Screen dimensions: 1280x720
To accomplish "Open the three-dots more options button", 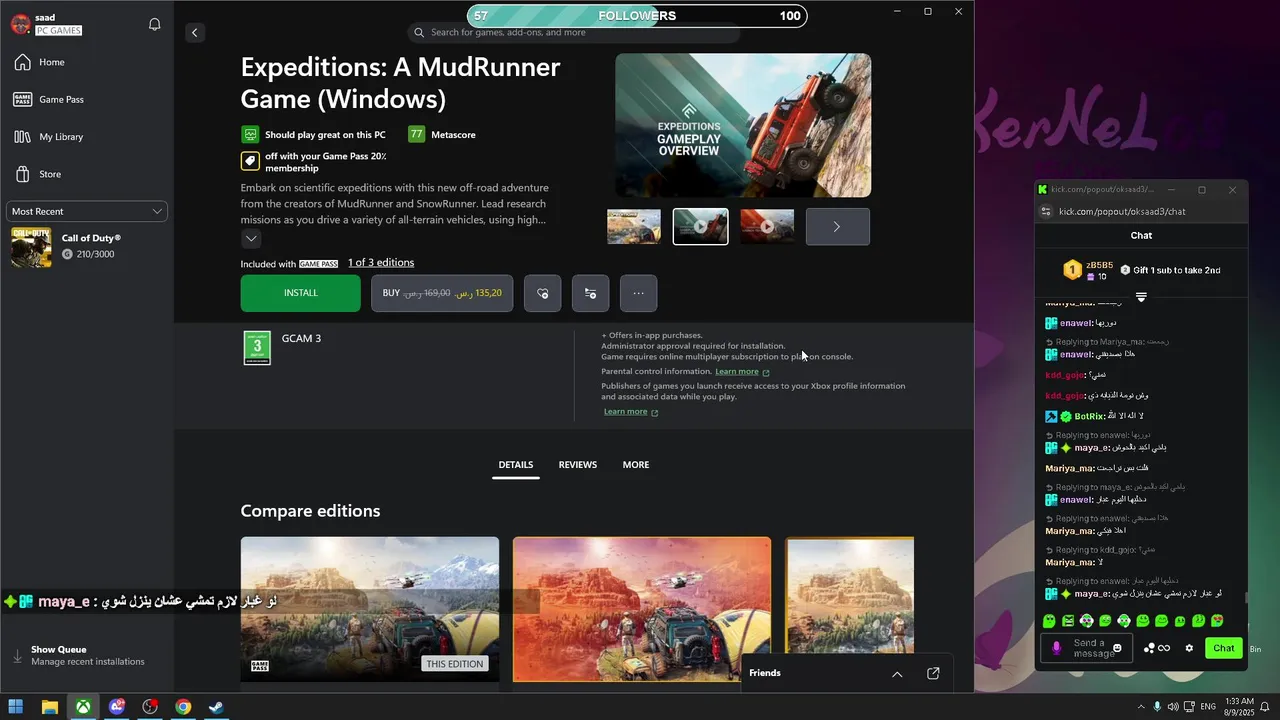I will tap(638, 293).
